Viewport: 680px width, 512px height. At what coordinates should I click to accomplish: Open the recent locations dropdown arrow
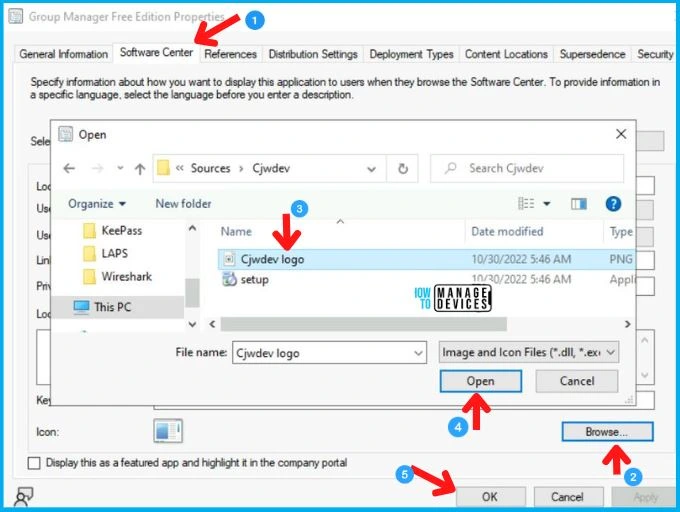tap(120, 168)
